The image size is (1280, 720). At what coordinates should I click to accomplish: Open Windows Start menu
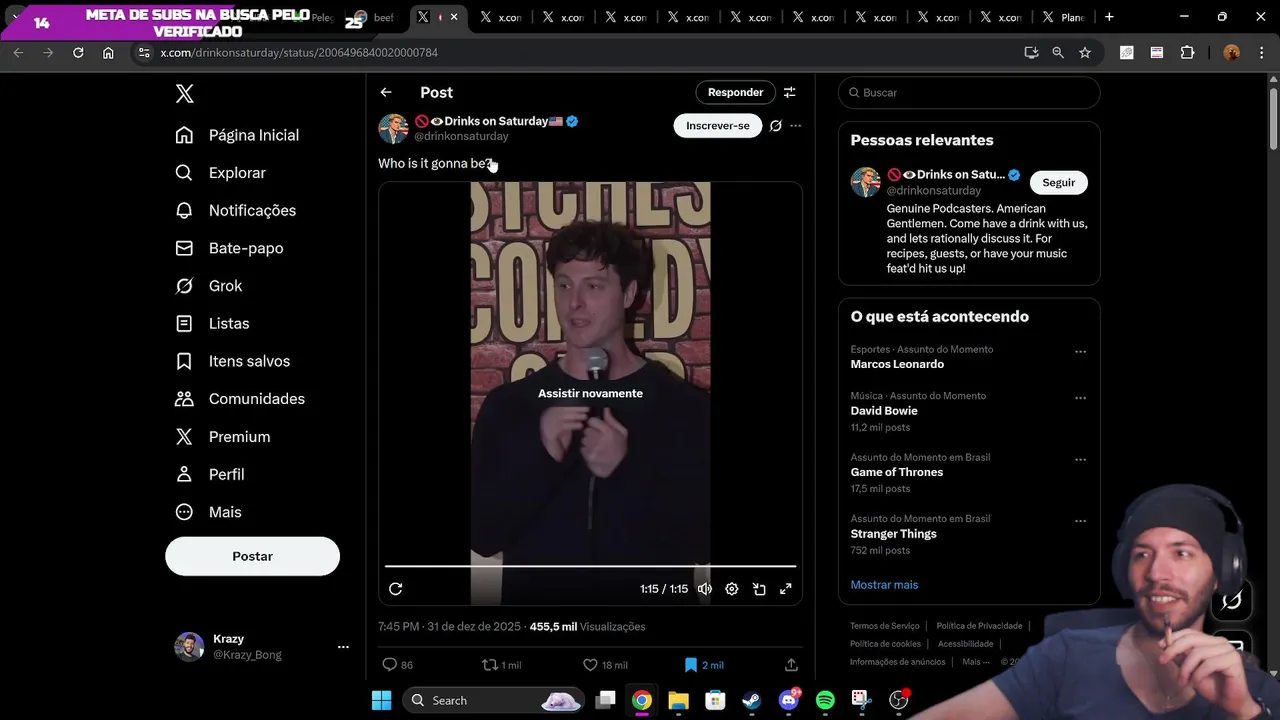point(382,700)
